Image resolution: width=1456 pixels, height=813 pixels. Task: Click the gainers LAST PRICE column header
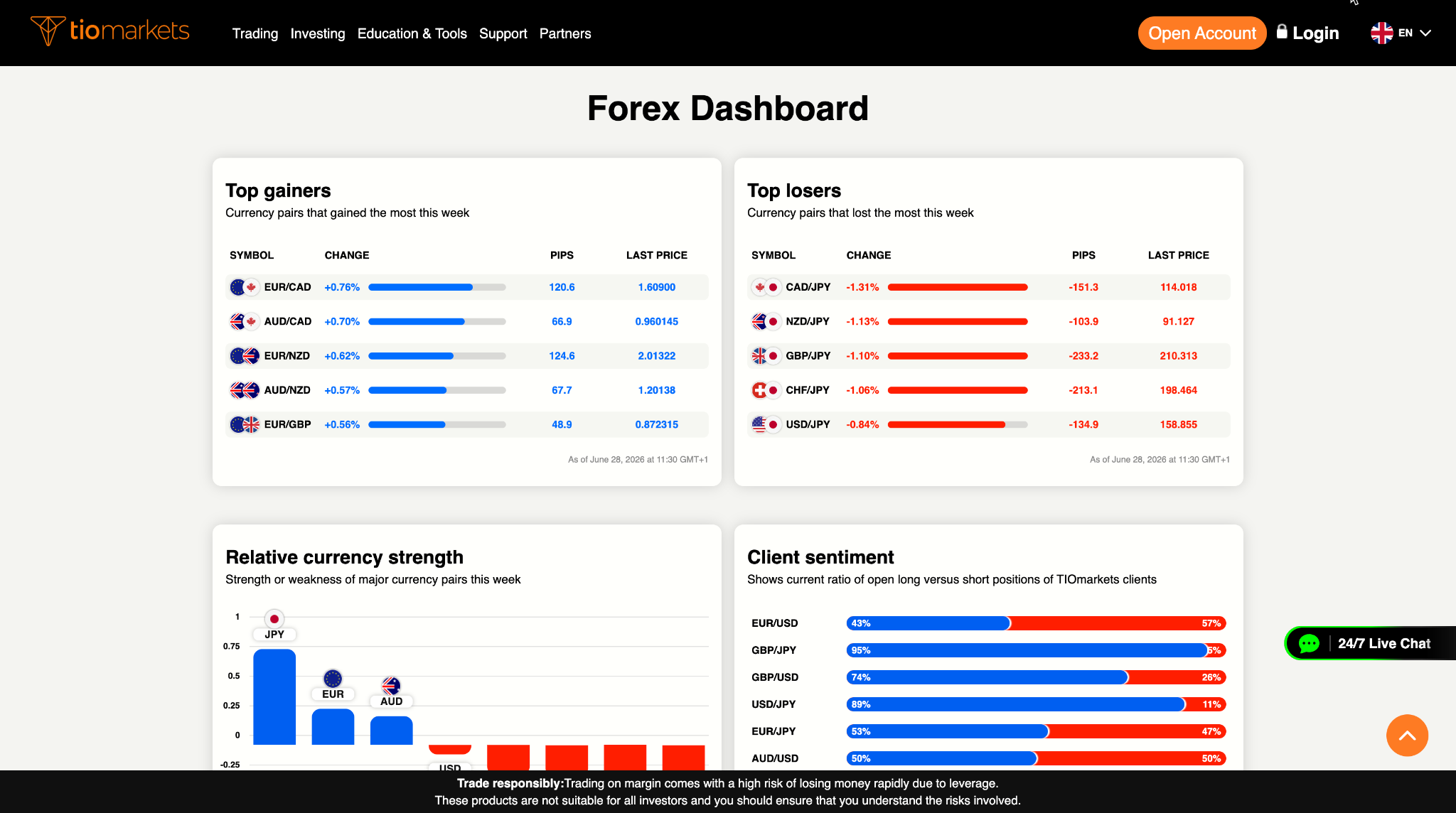click(657, 255)
